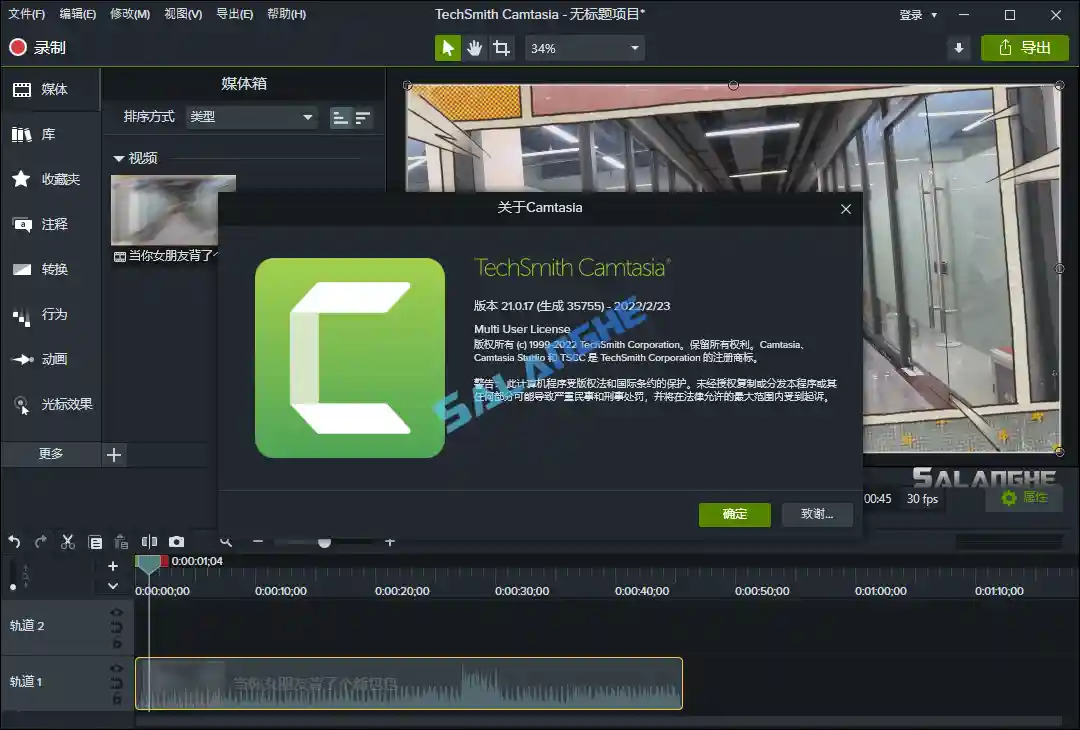Viewport: 1080px width, 730px height.
Task: Toggle descending sort order in the media bin
Action: [x=362, y=117]
